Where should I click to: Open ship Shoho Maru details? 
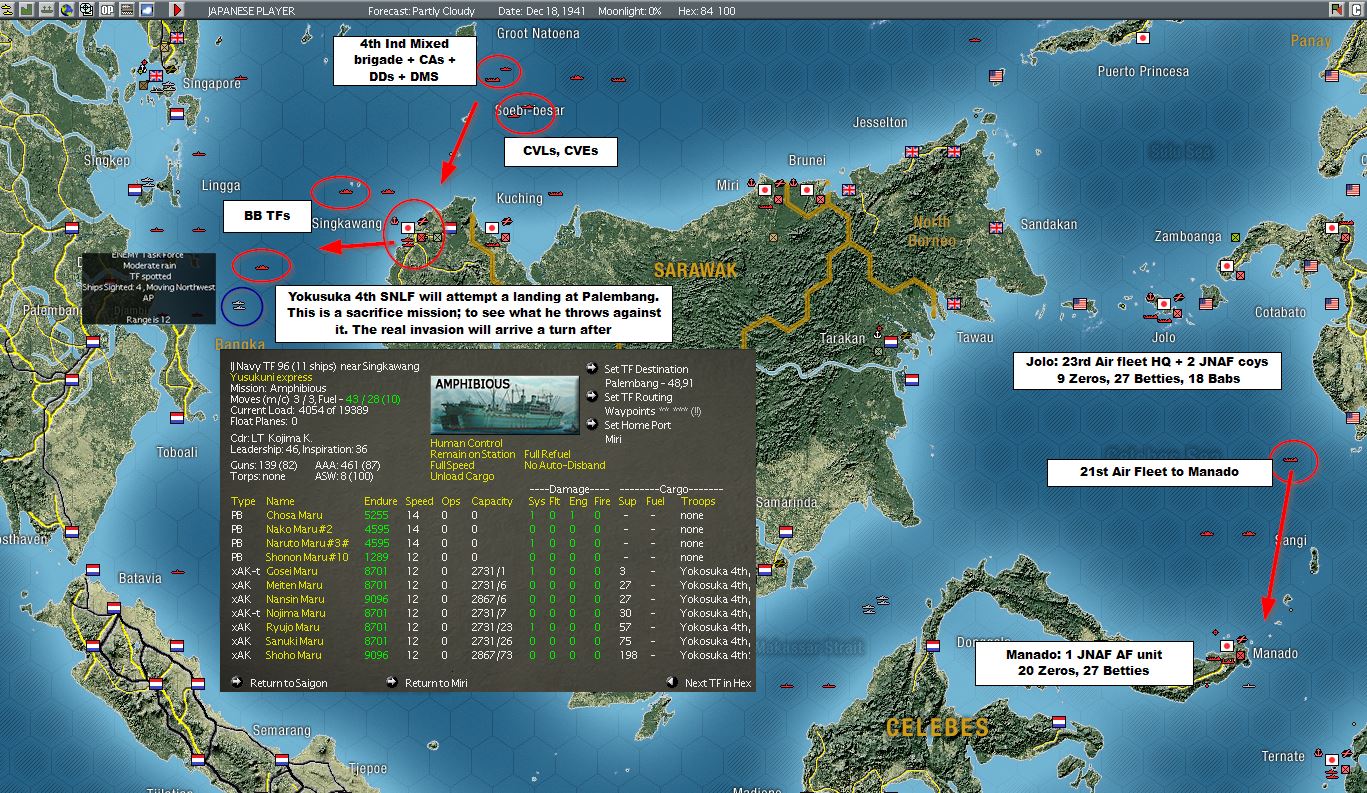(294, 656)
